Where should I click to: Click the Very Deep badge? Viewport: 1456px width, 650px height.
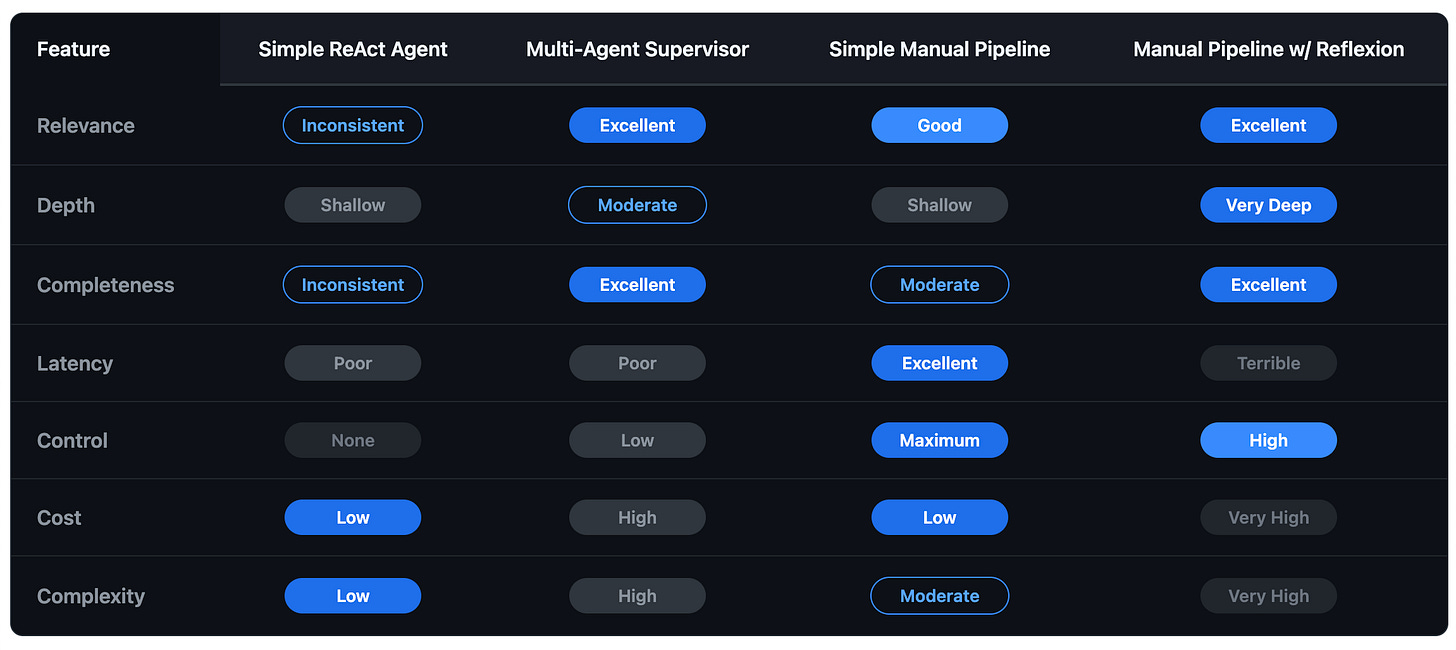pos(1268,205)
